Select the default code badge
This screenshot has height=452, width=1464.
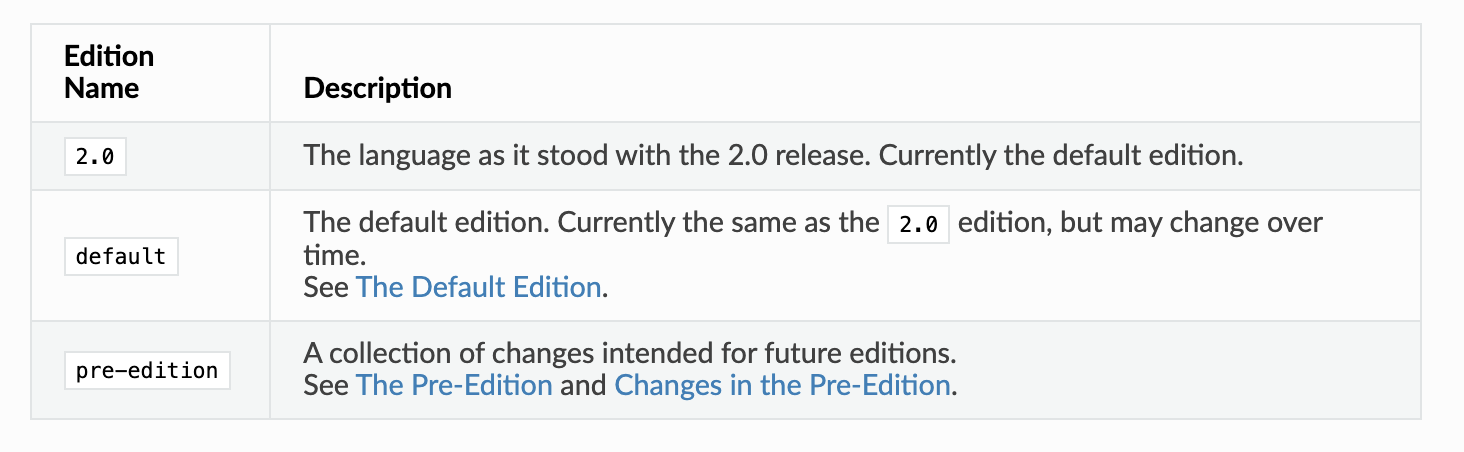click(x=121, y=256)
